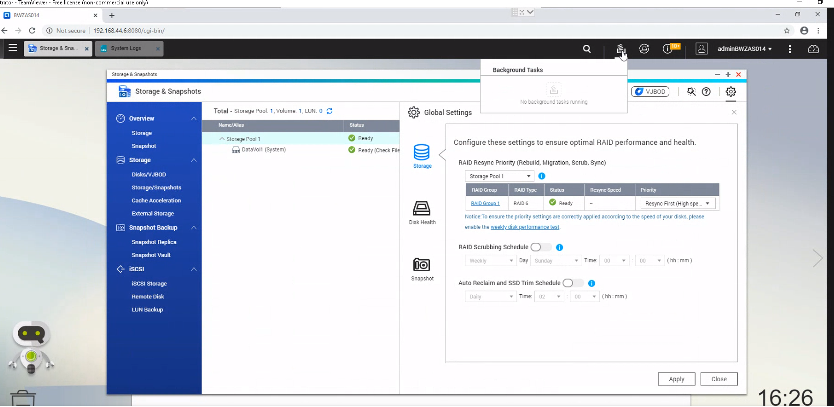Enable the RAID Scrubbing Schedule toggle
The height and width of the screenshot is (407, 834).
pyautogui.click(x=541, y=247)
